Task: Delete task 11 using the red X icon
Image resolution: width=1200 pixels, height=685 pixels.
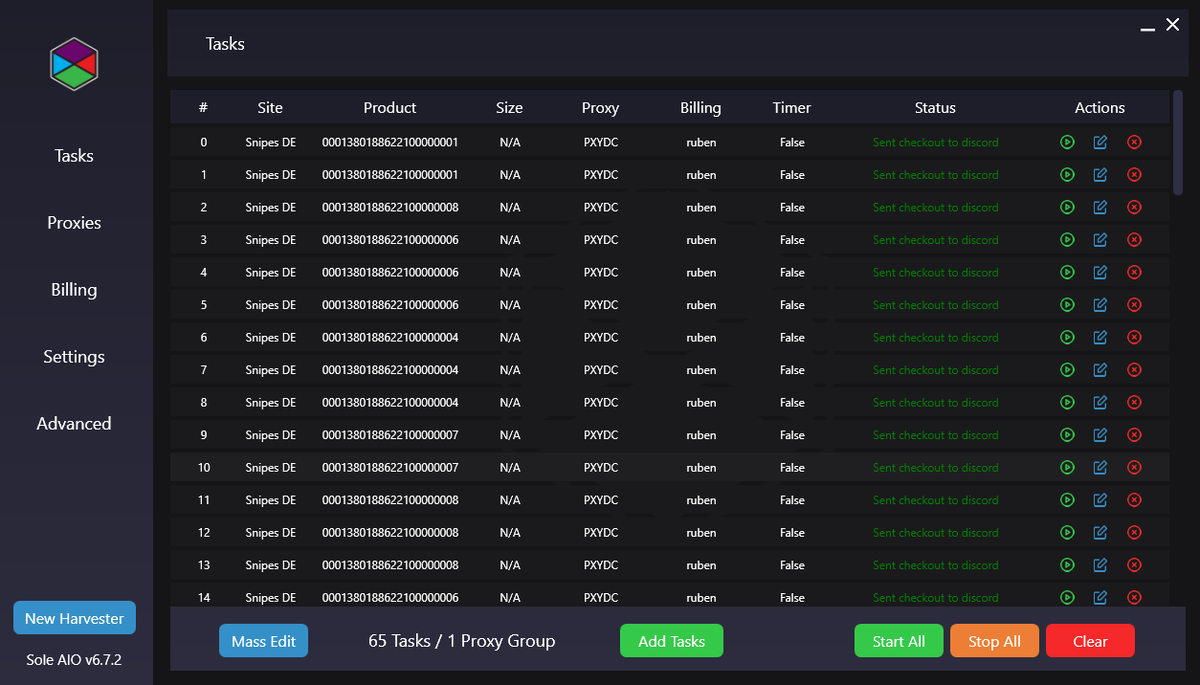Action: coord(1134,500)
